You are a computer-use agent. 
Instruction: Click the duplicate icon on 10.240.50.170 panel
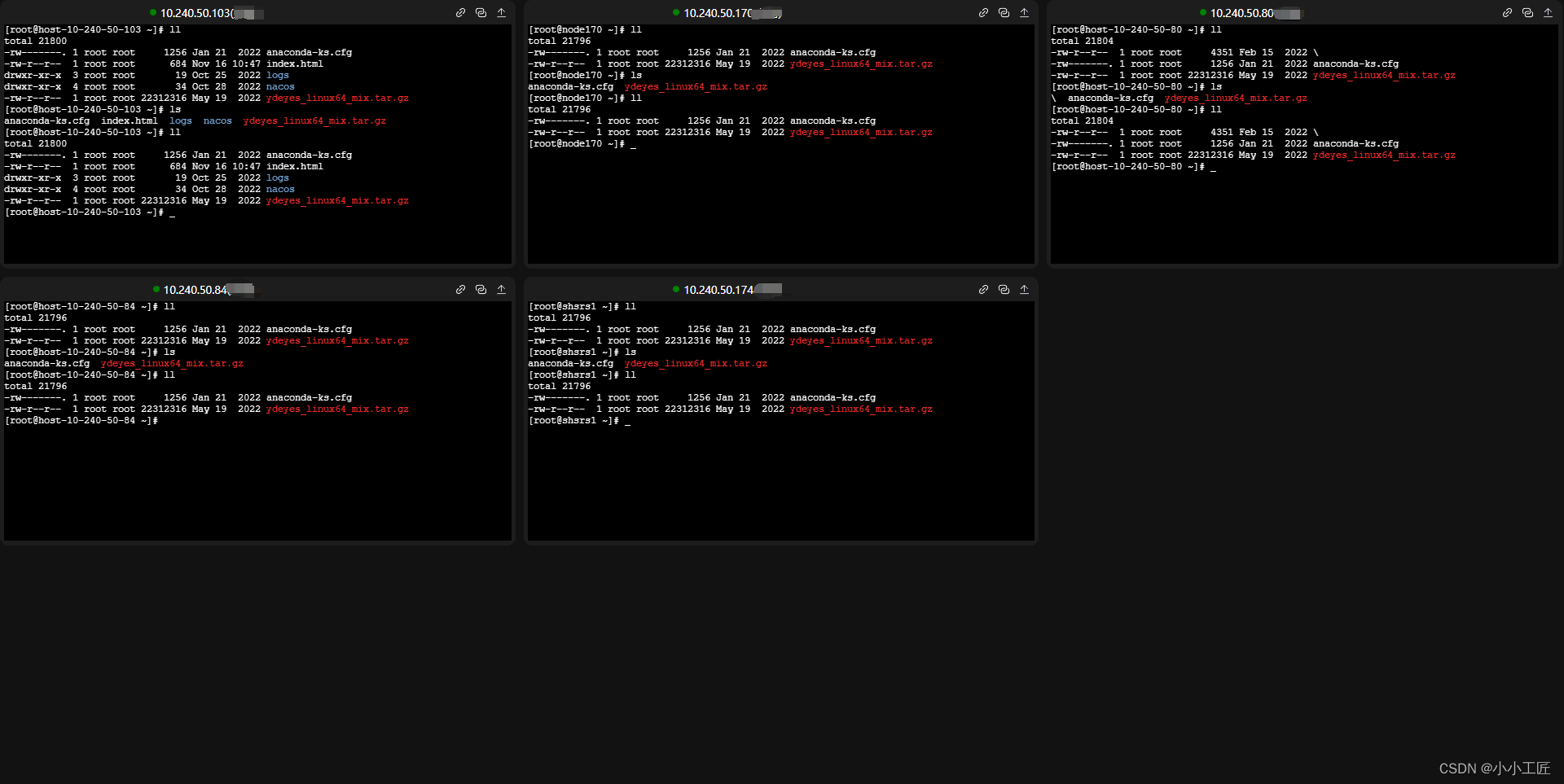pos(1004,13)
